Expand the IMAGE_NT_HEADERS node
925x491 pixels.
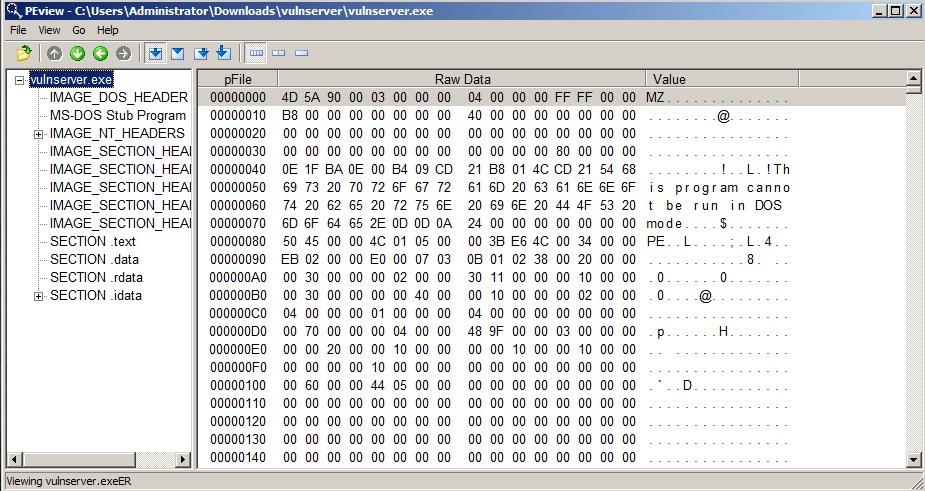click(38, 135)
